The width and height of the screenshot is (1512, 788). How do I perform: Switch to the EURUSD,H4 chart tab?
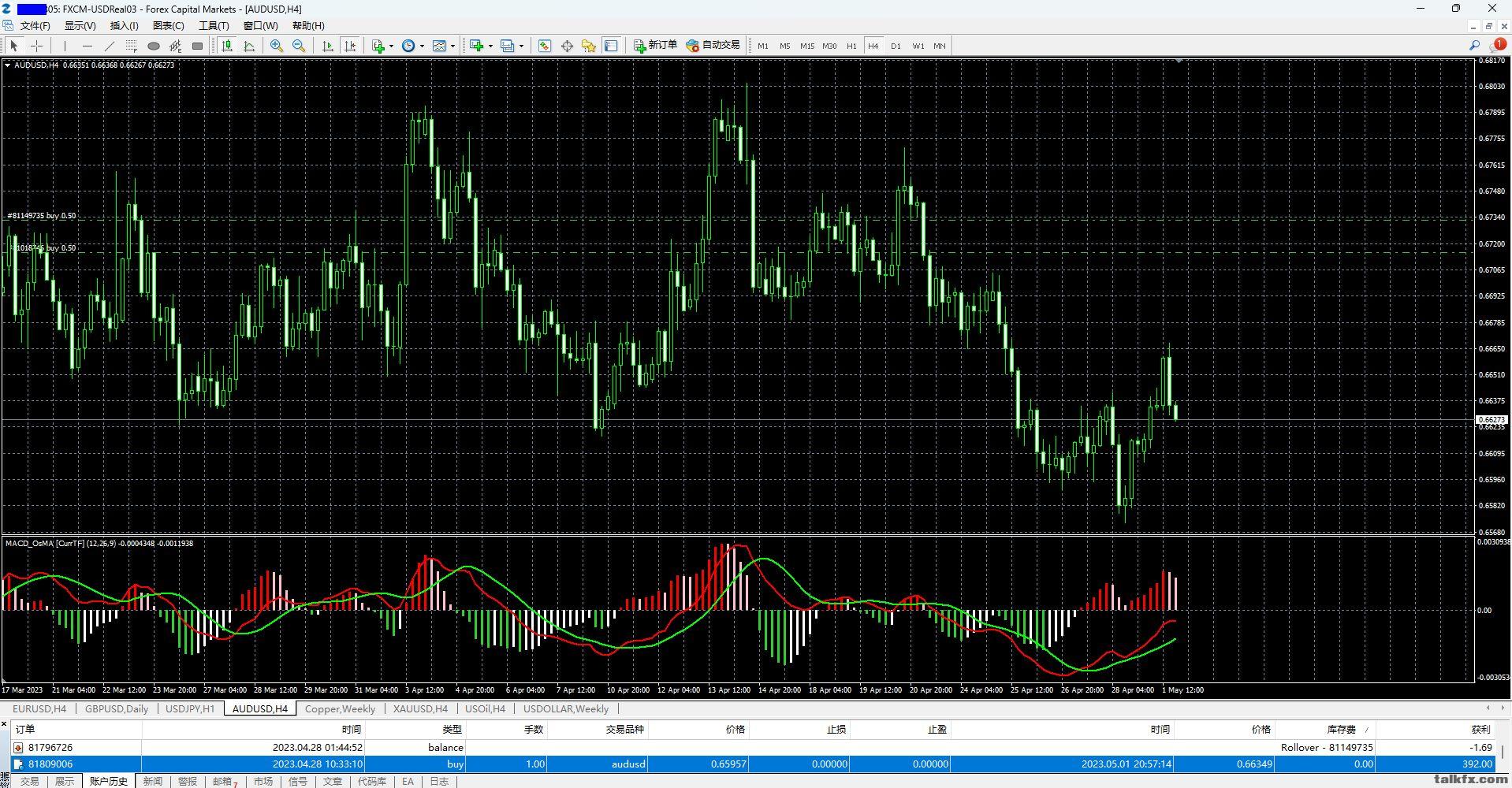[x=39, y=709]
